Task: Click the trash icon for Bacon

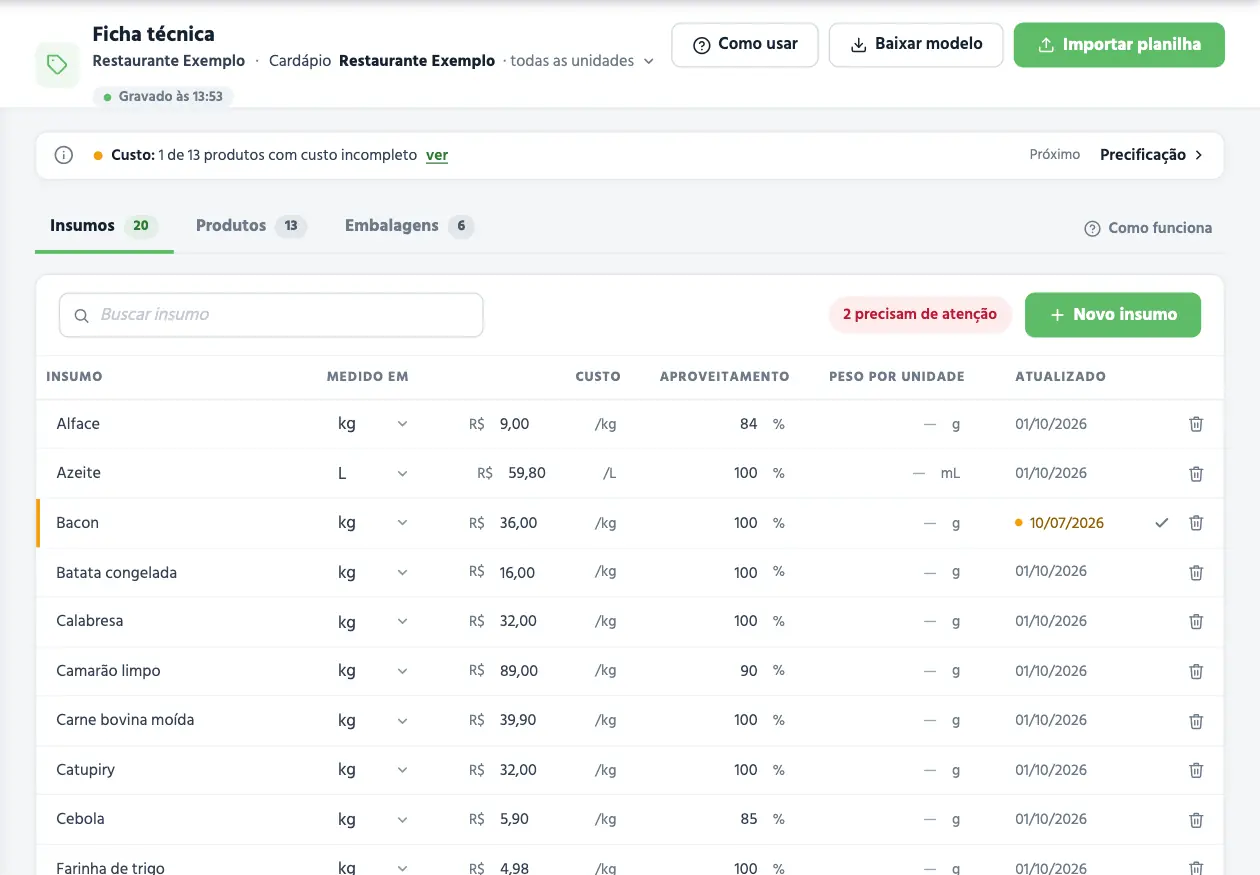Action: 1196,523
